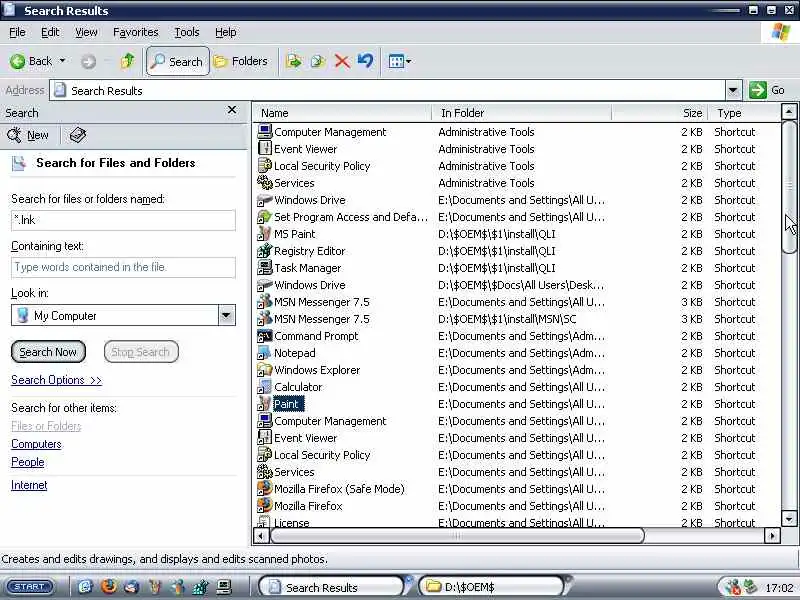Expand the Address bar dropdown

coord(733,91)
